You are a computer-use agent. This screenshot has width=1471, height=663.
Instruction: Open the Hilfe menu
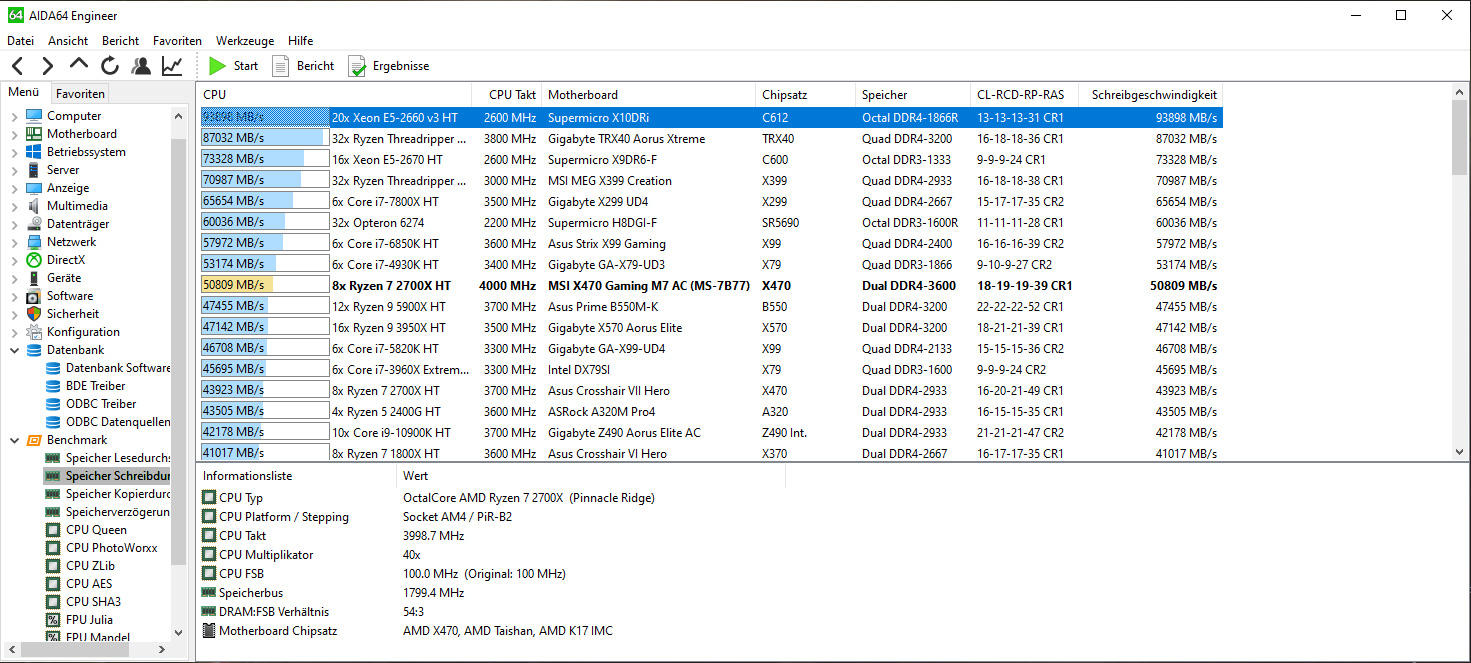tap(300, 41)
